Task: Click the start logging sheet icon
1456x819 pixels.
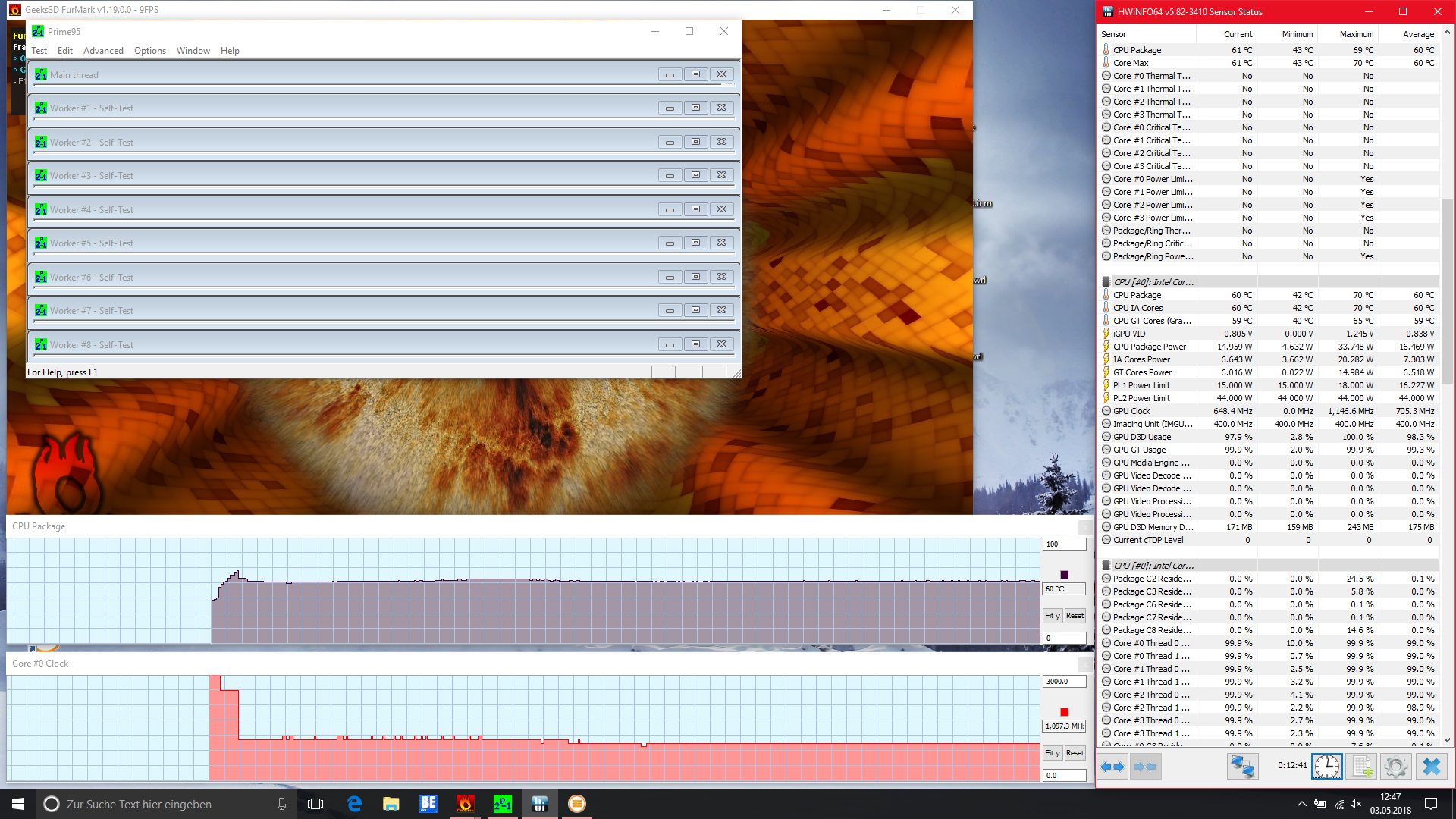Action: [x=1362, y=767]
